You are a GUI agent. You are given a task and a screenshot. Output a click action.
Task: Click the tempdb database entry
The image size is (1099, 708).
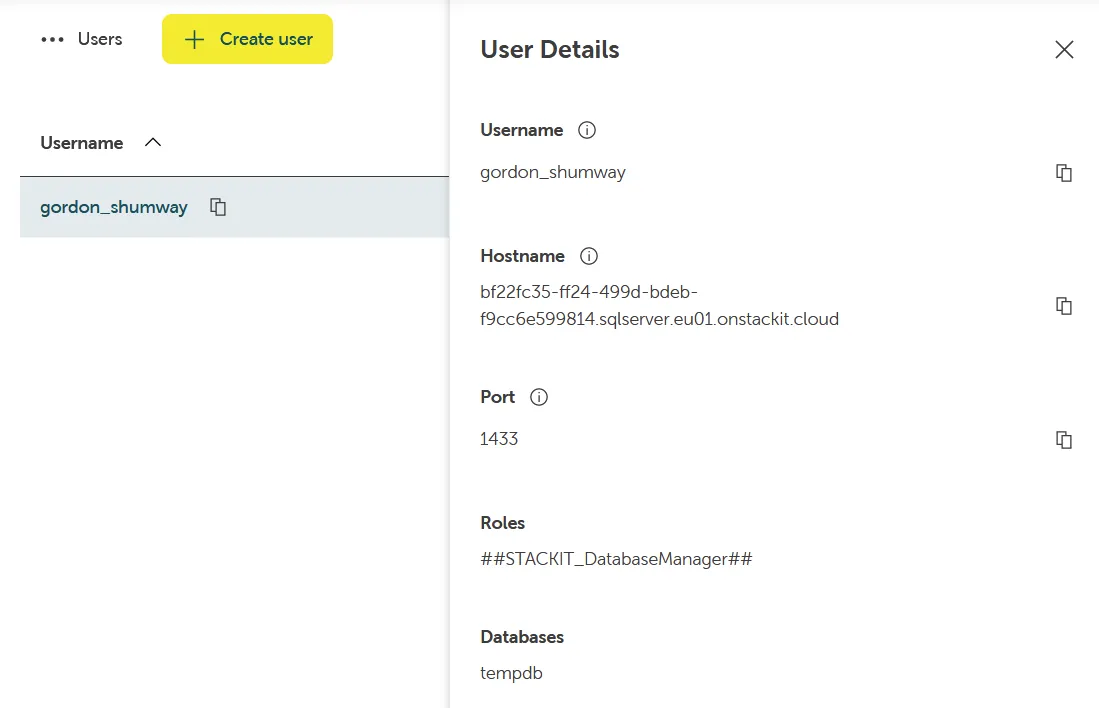click(511, 673)
